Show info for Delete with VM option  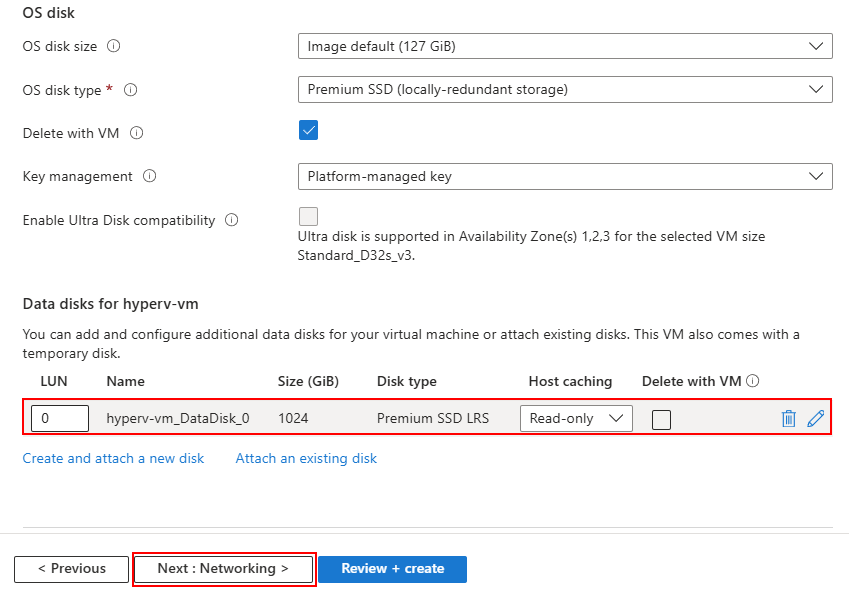[x=136, y=133]
